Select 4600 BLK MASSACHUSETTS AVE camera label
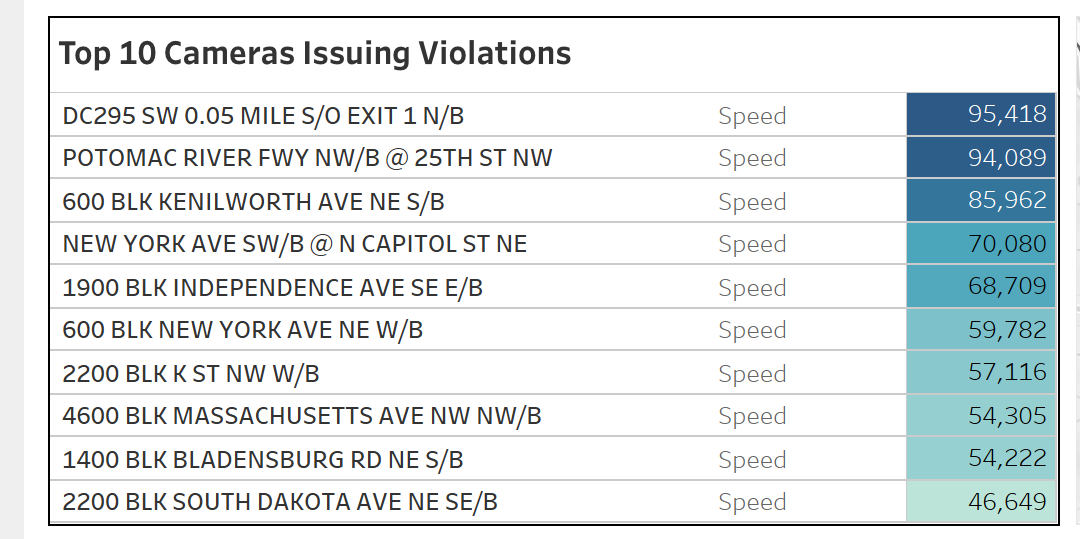1080x539 pixels. point(302,416)
